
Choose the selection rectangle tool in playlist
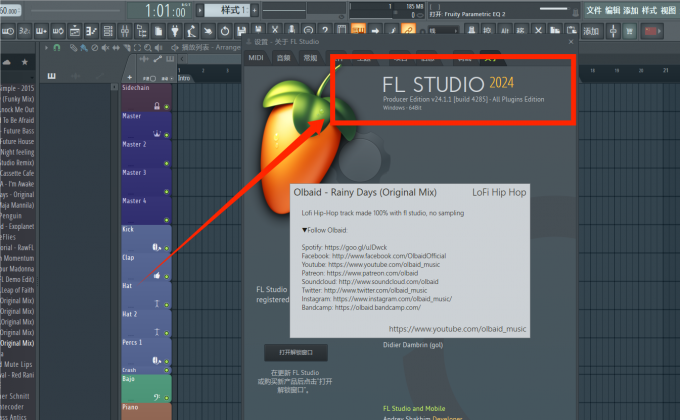(137, 48)
